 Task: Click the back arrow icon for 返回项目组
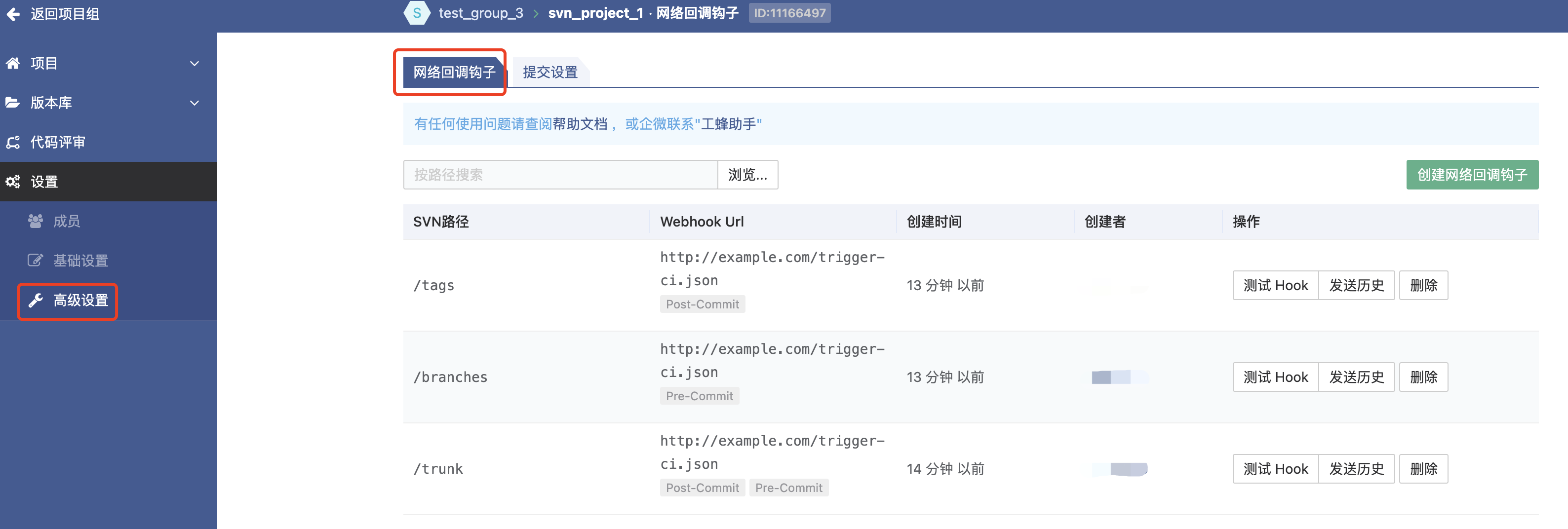(13, 14)
